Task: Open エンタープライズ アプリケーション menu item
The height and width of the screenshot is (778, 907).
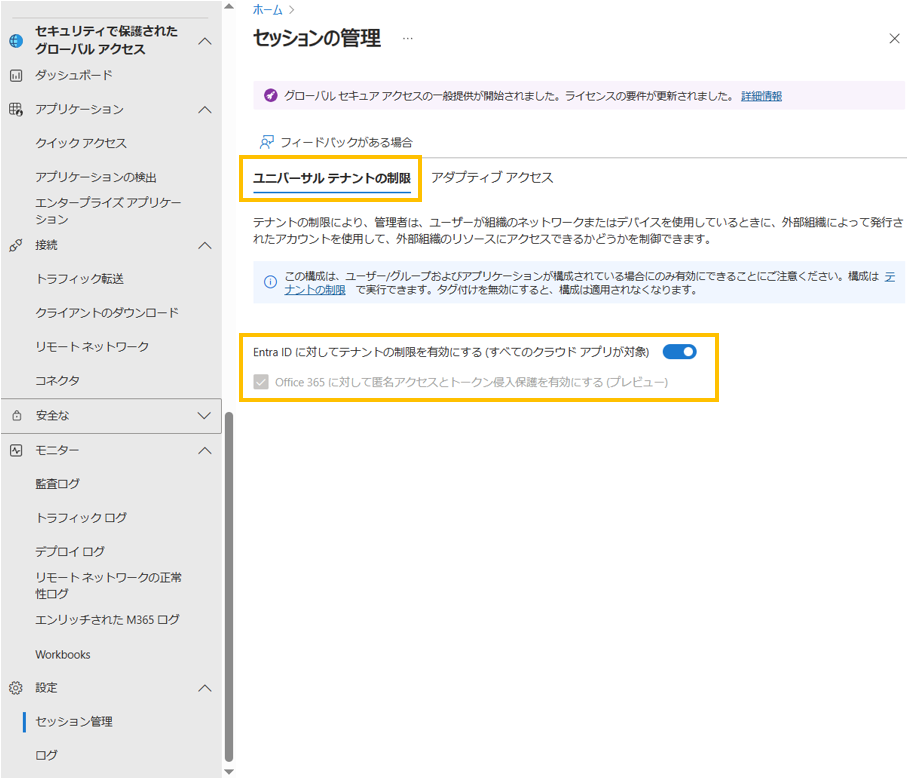Action: (x=108, y=211)
